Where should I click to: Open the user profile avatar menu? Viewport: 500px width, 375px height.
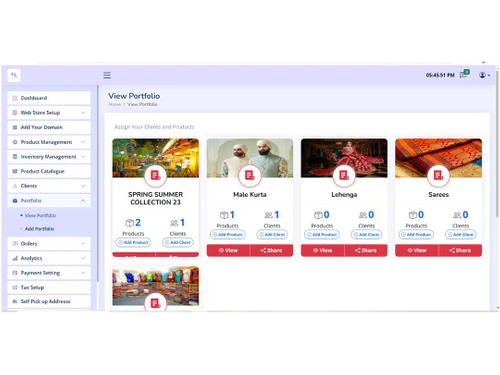click(x=484, y=75)
